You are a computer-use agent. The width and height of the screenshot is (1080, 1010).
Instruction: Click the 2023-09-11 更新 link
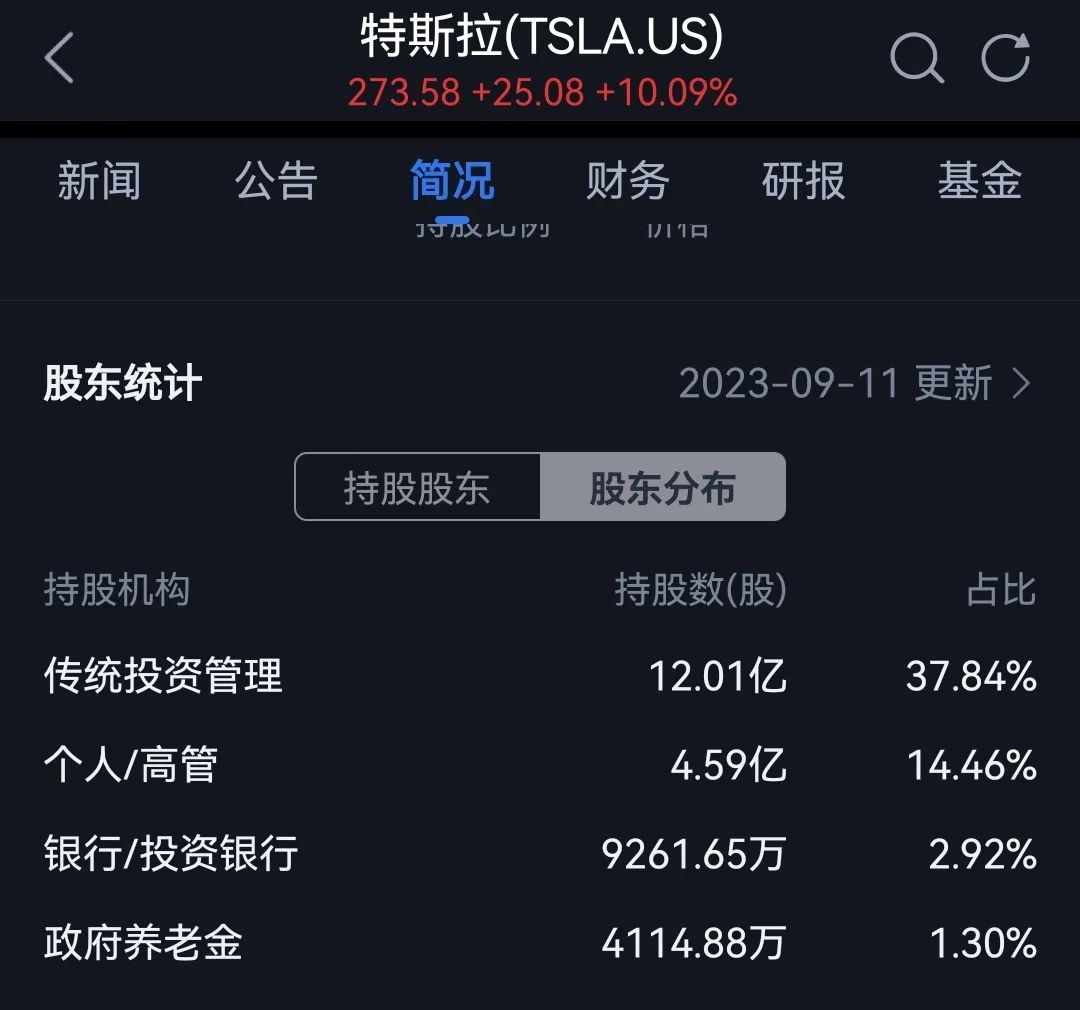[836, 384]
